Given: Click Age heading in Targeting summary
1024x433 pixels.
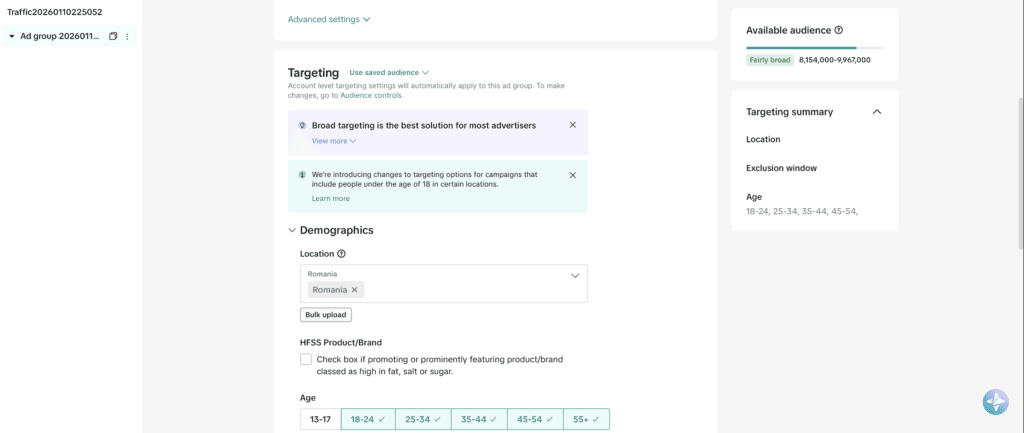Looking at the screenshot, I should tap(754, 197).
